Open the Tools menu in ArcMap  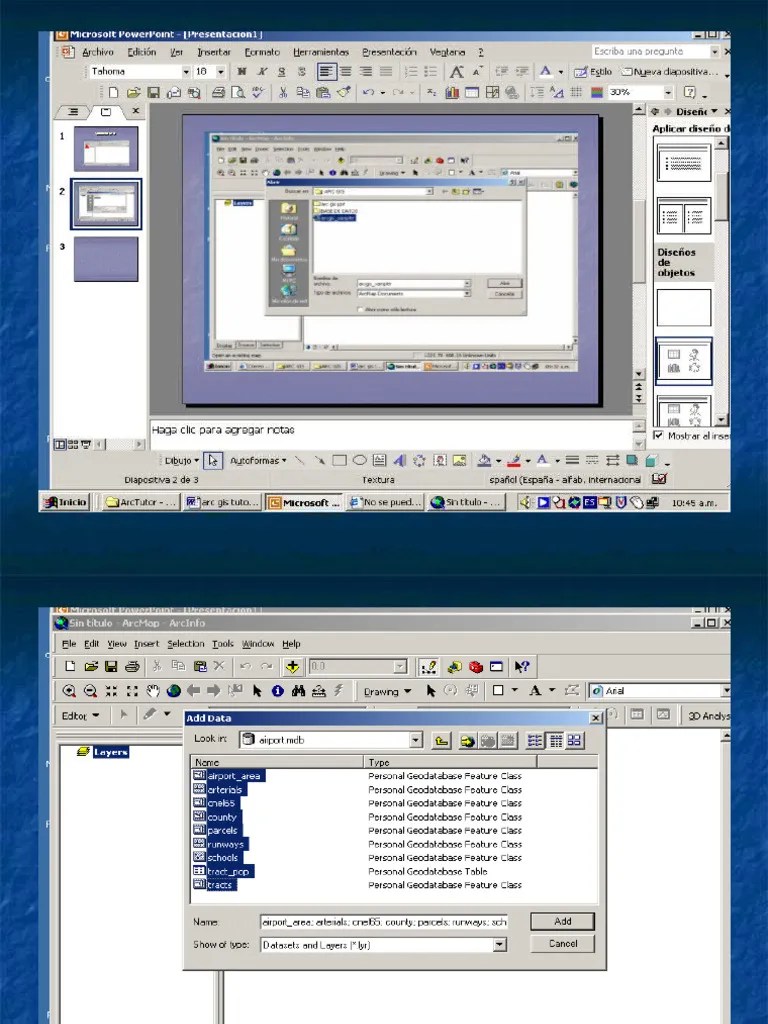coord(223,644)
